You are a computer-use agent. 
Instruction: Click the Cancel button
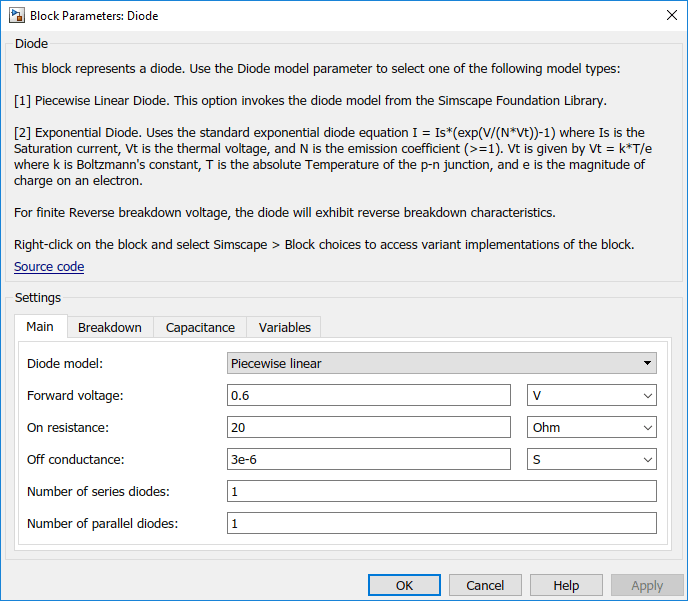click(485, 585)
